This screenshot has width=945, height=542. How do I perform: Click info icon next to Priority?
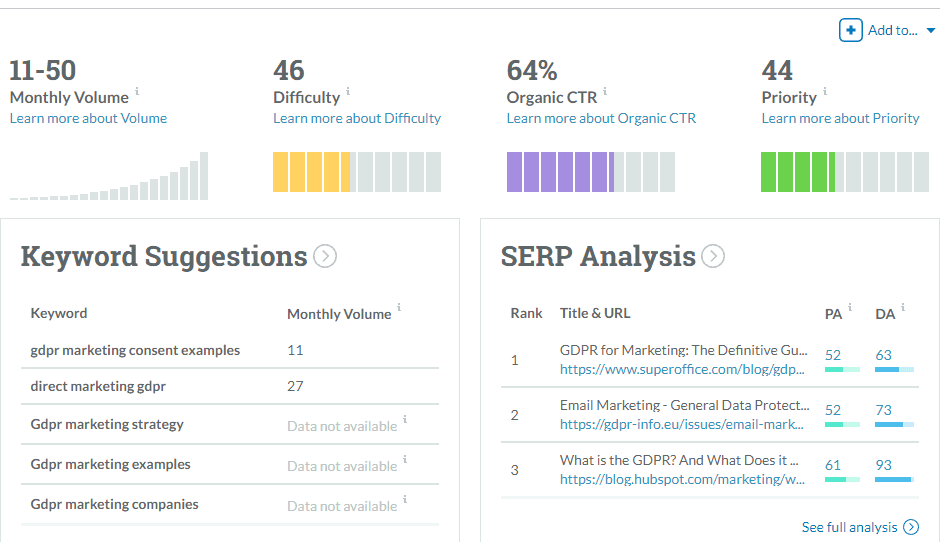click(825, 91)
